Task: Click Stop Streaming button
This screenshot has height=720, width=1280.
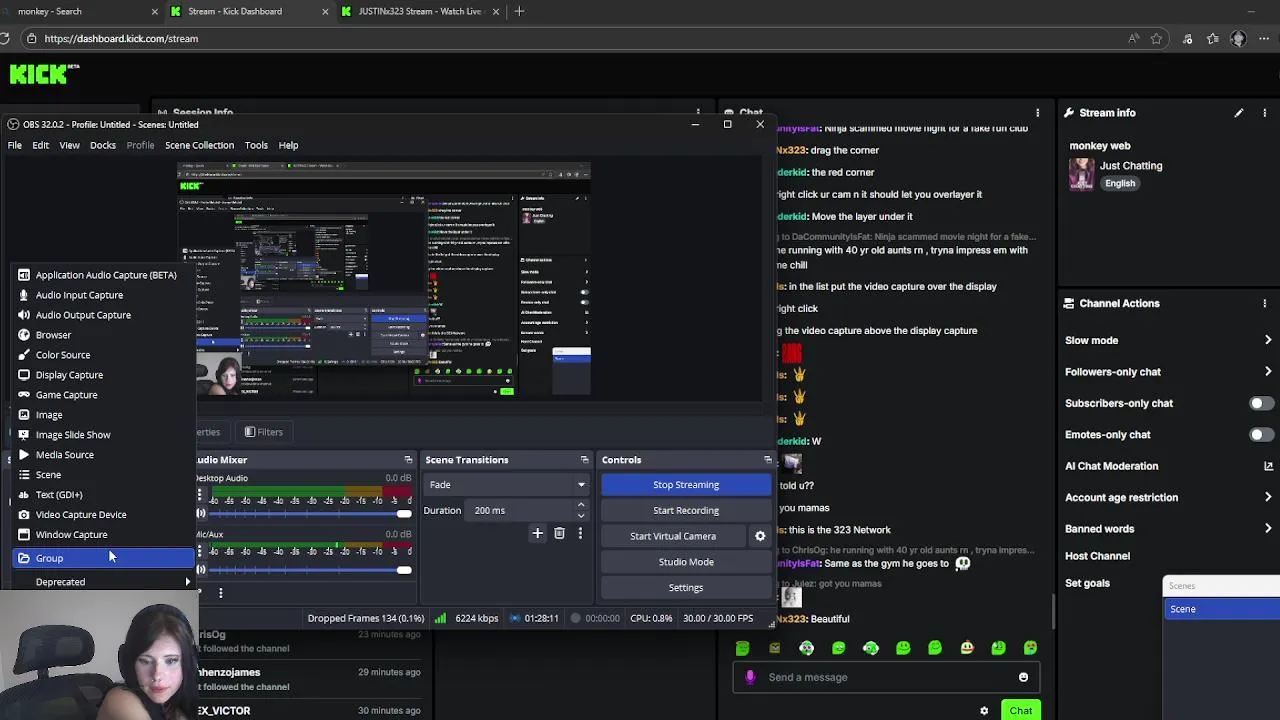Action: [686, 485]
